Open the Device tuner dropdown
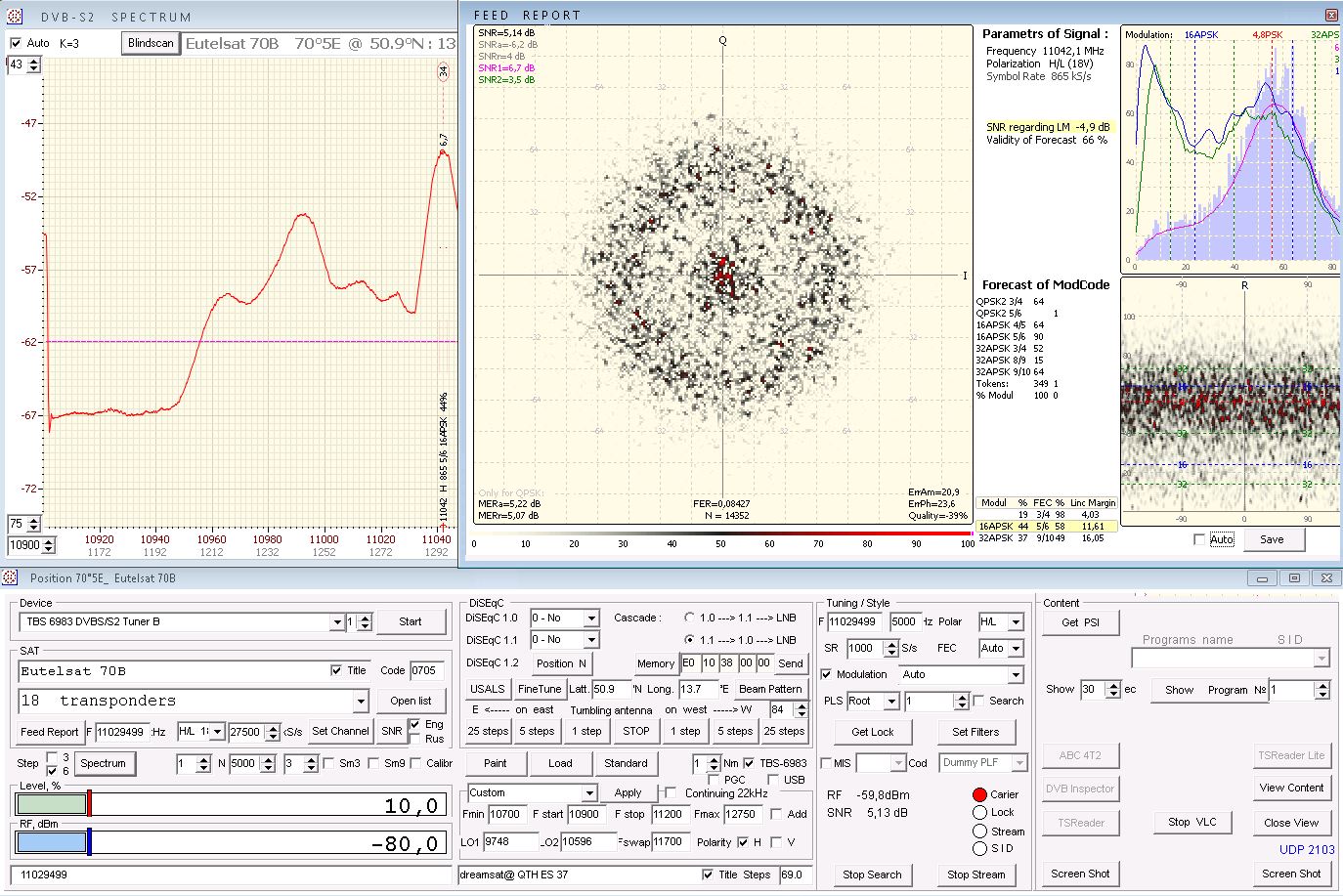Screen dimensions: 1343x896 point(336,621)
